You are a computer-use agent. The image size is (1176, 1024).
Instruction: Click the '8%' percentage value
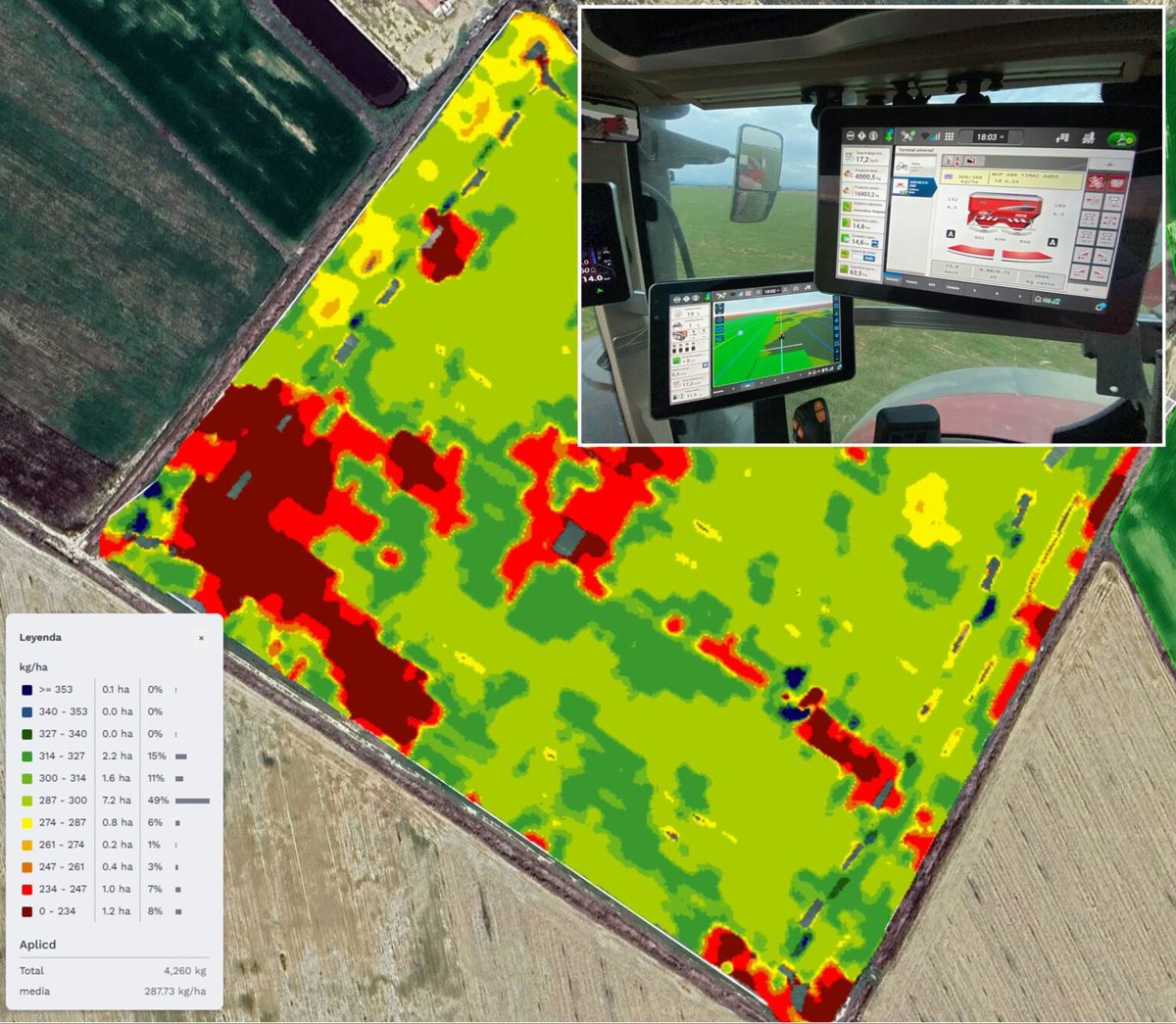coord(155,911)
